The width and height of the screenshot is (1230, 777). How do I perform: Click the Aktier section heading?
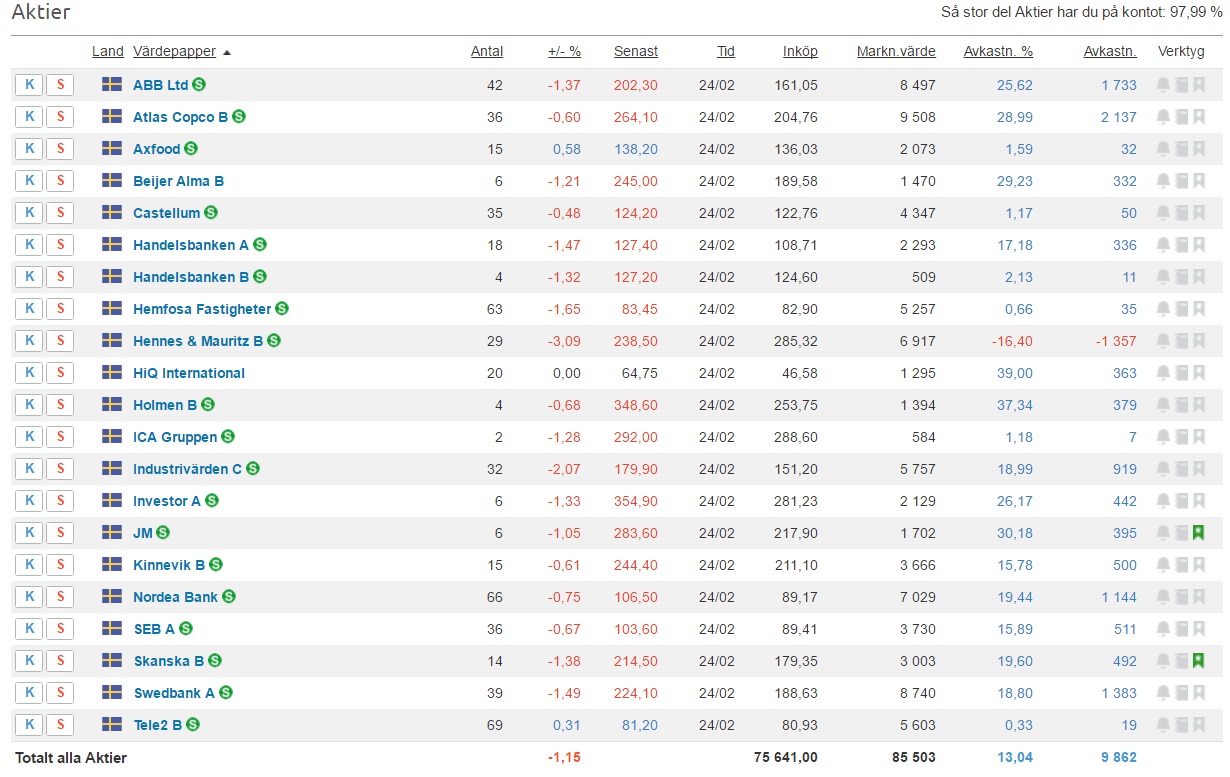pos(41,13)
